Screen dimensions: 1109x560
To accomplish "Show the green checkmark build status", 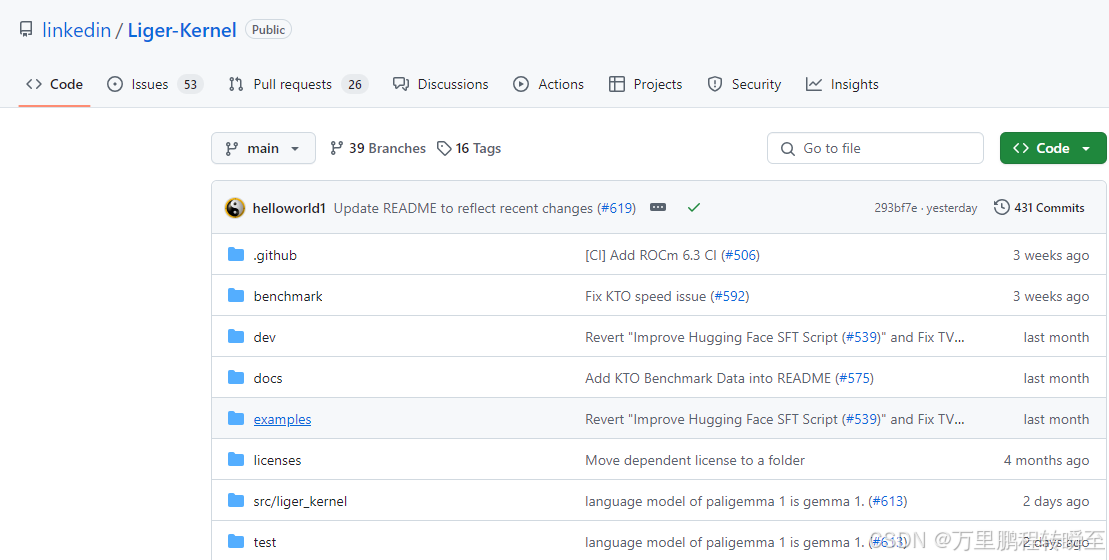I will point(694,207).
